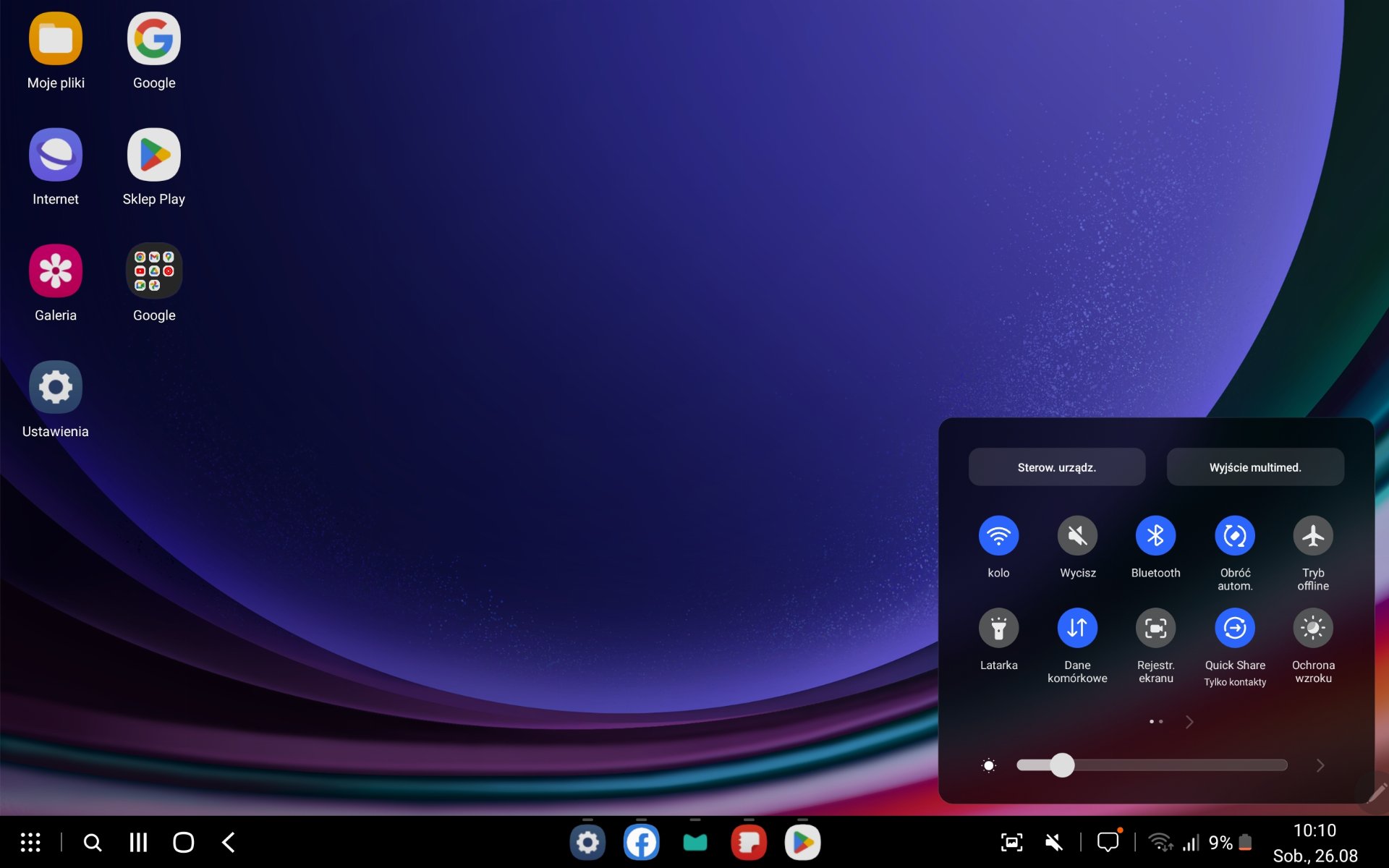This screenshot has width=1389, height=868.
Task: Tap the quick settings page dots
Action: click(x=1156, y=721)
